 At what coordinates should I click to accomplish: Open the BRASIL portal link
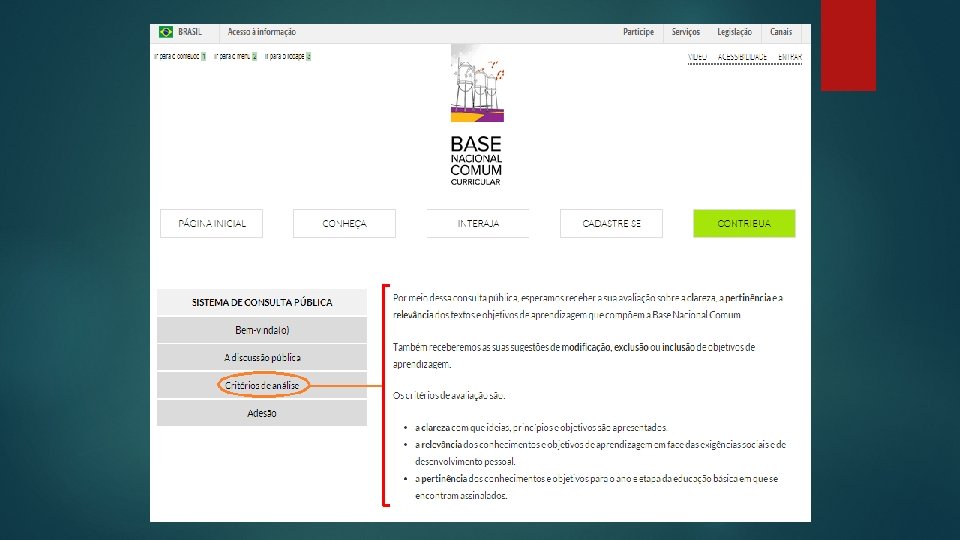190,32
